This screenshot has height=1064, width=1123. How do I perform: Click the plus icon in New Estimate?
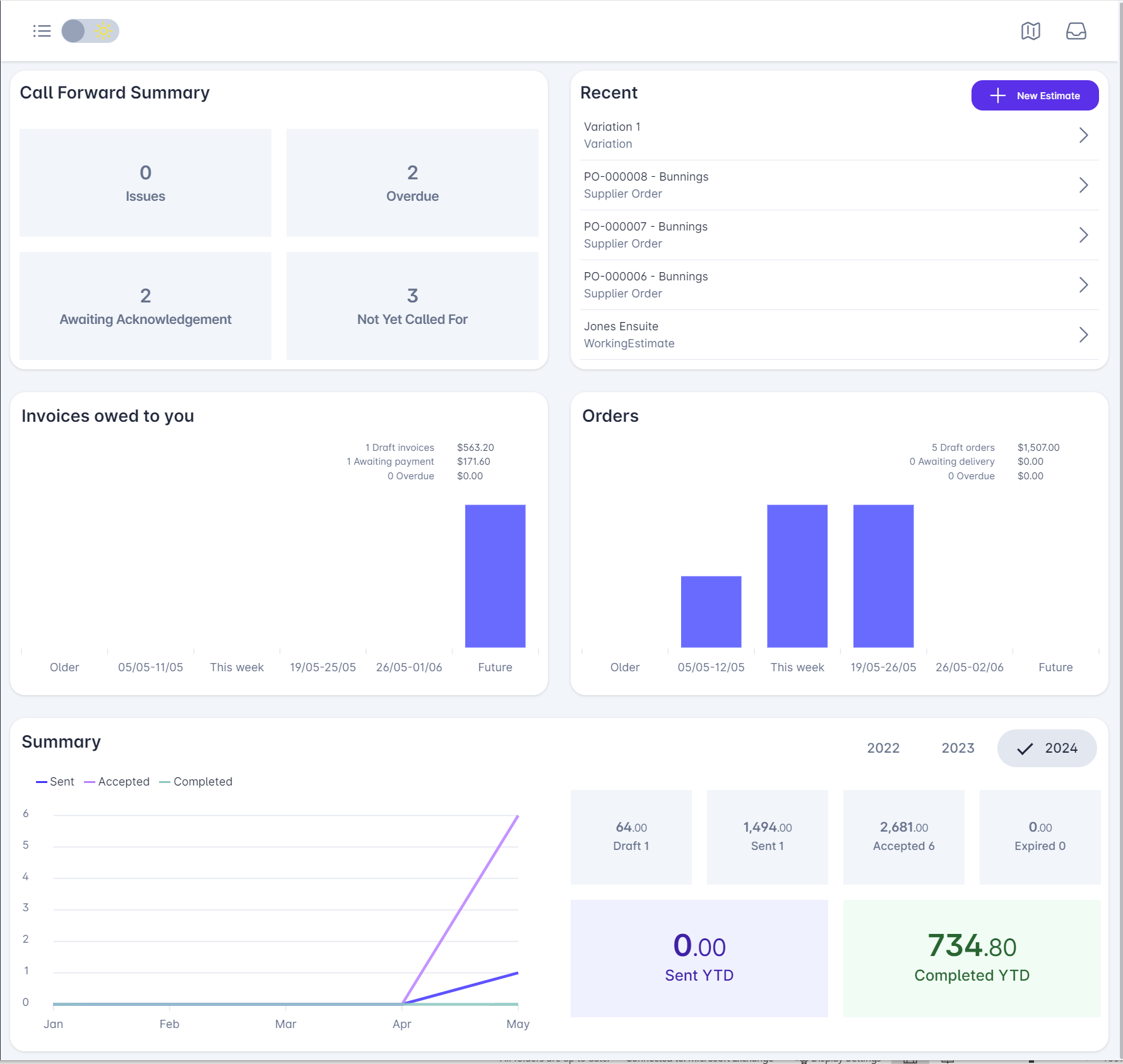(997, 95)
